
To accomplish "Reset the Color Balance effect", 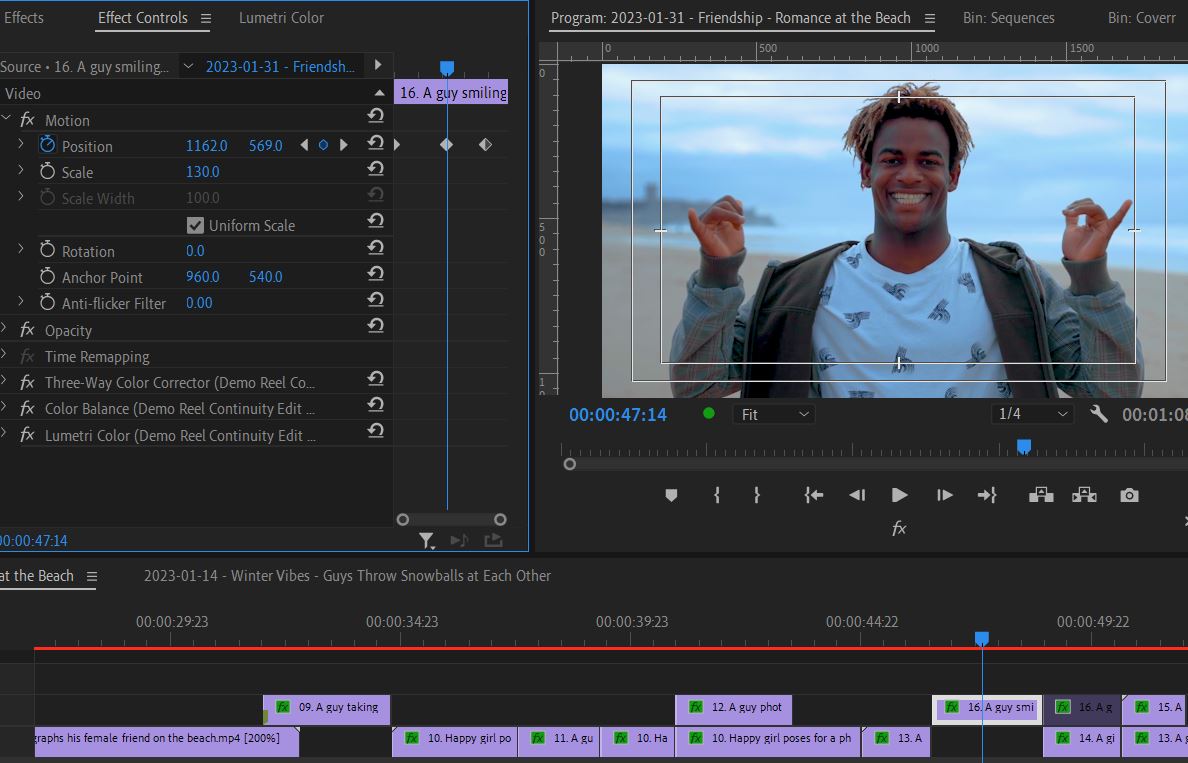I will point(376,404).
